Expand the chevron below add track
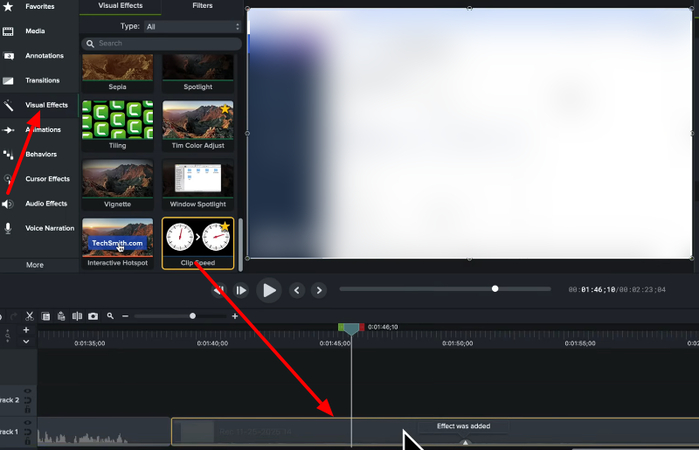 26,342
